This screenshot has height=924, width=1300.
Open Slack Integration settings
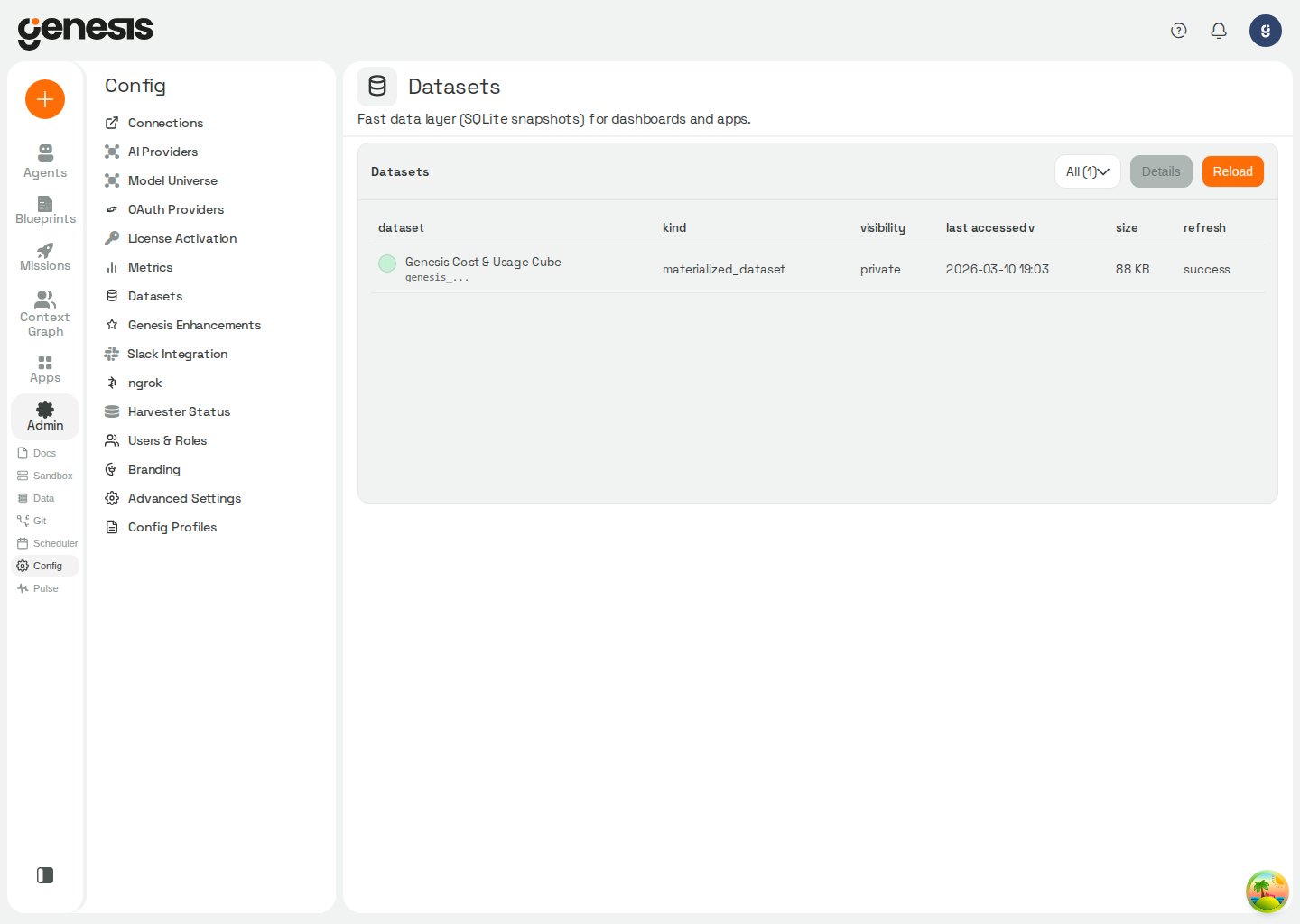coord(166,354)
